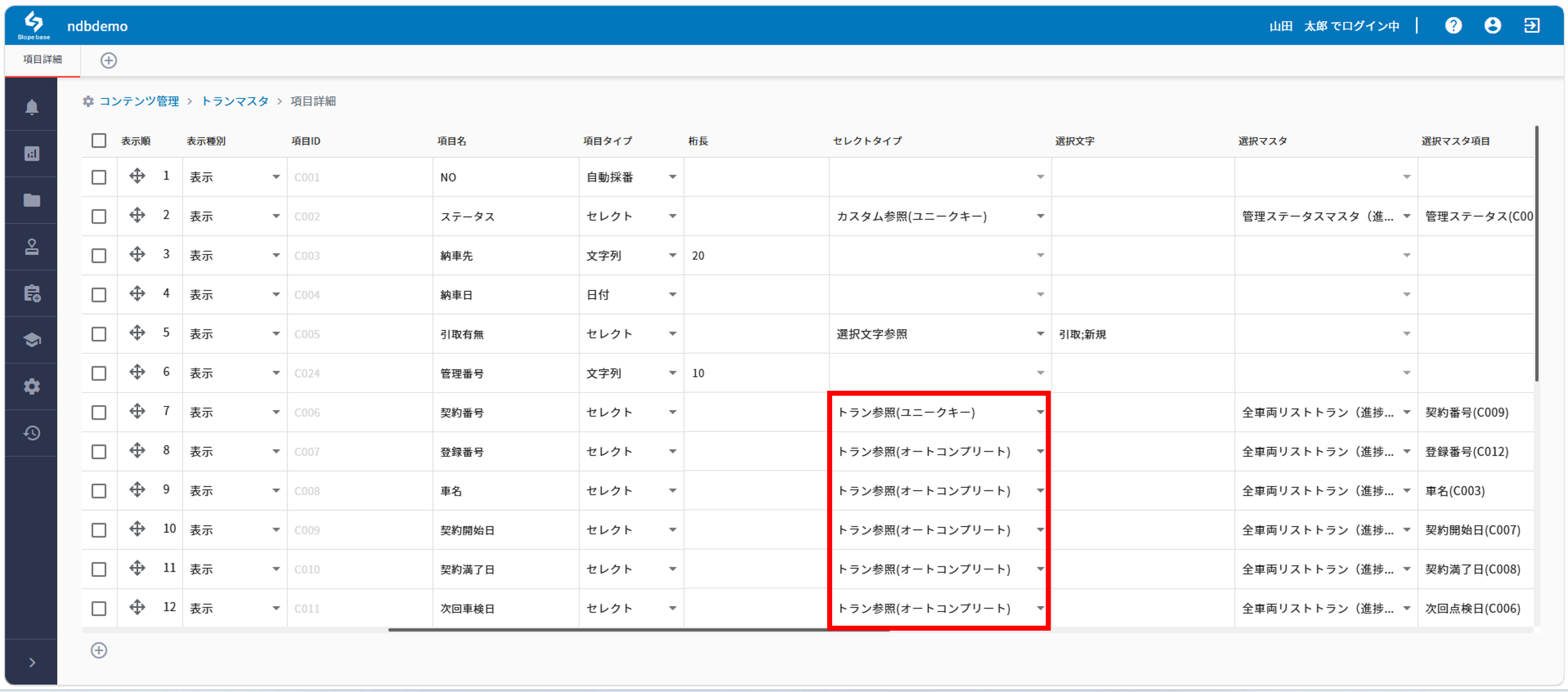Click the move handle for 契約番号 row
The image size is (1568, 692).
click(x=137, y=412)
